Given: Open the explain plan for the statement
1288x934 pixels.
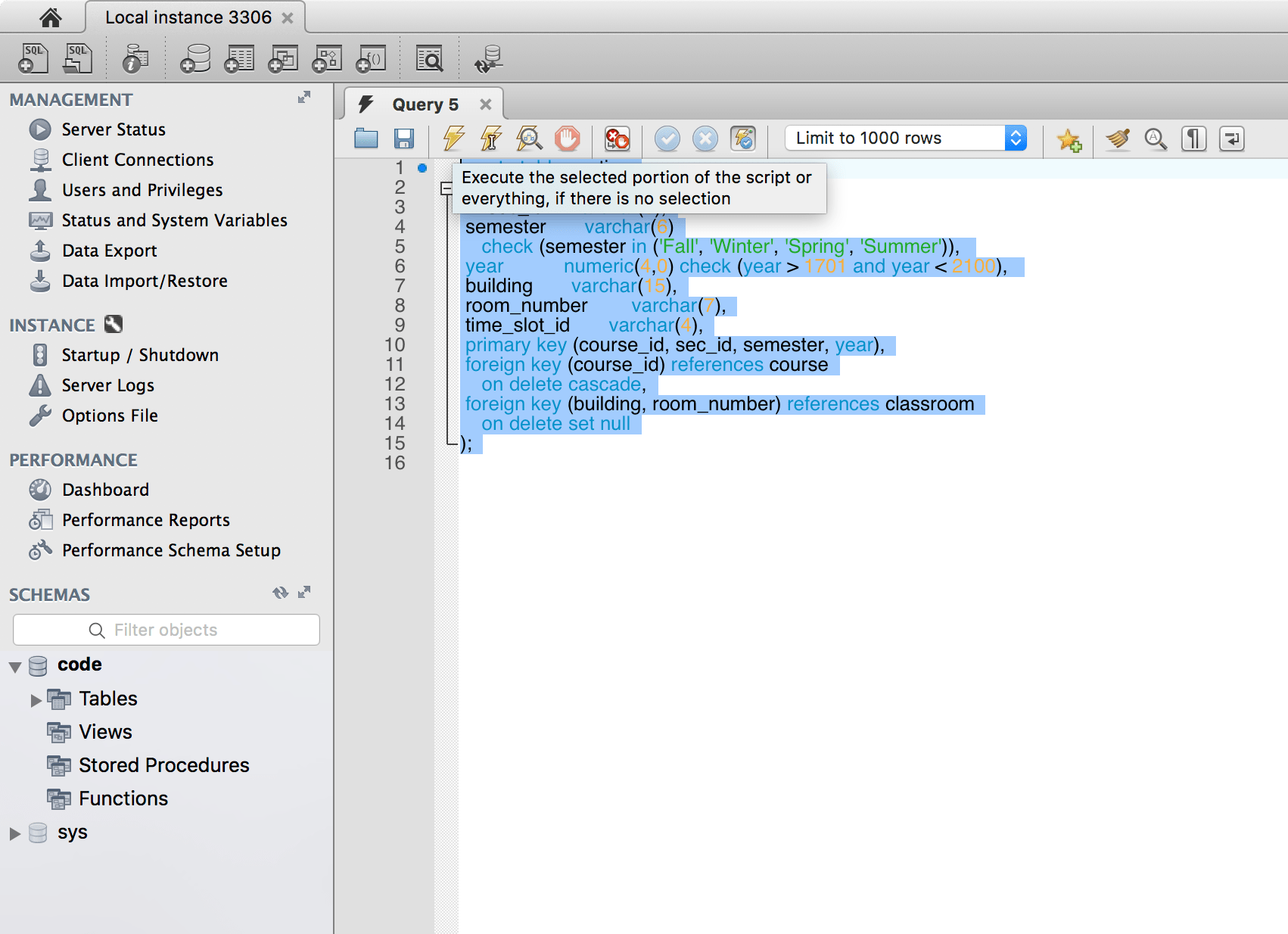Looking at the screenshot, I should (530, 139).
